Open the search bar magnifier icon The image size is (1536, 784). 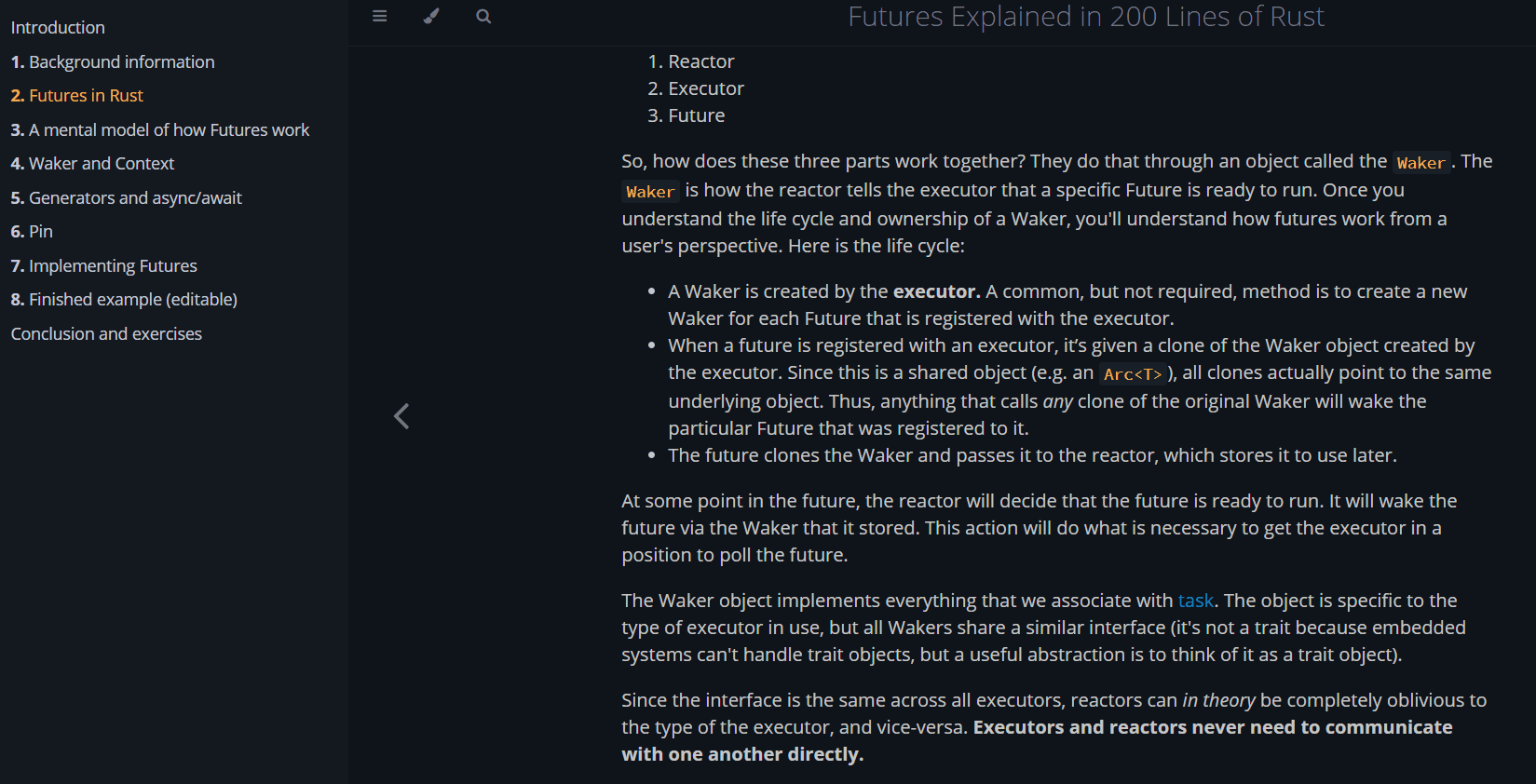coord(483,16)
